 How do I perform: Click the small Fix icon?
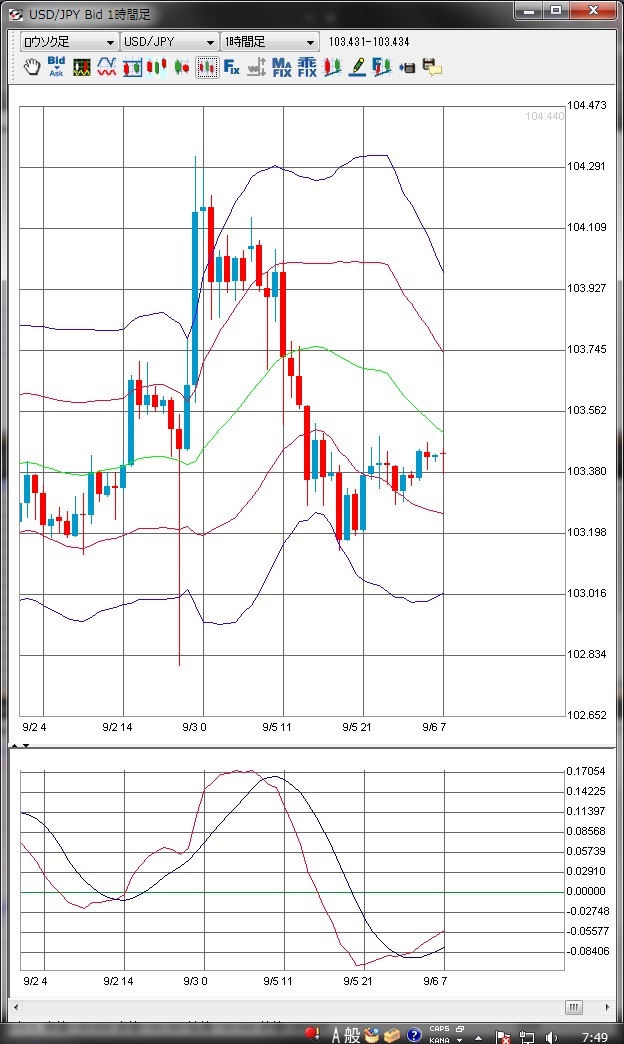pos(232,67)
